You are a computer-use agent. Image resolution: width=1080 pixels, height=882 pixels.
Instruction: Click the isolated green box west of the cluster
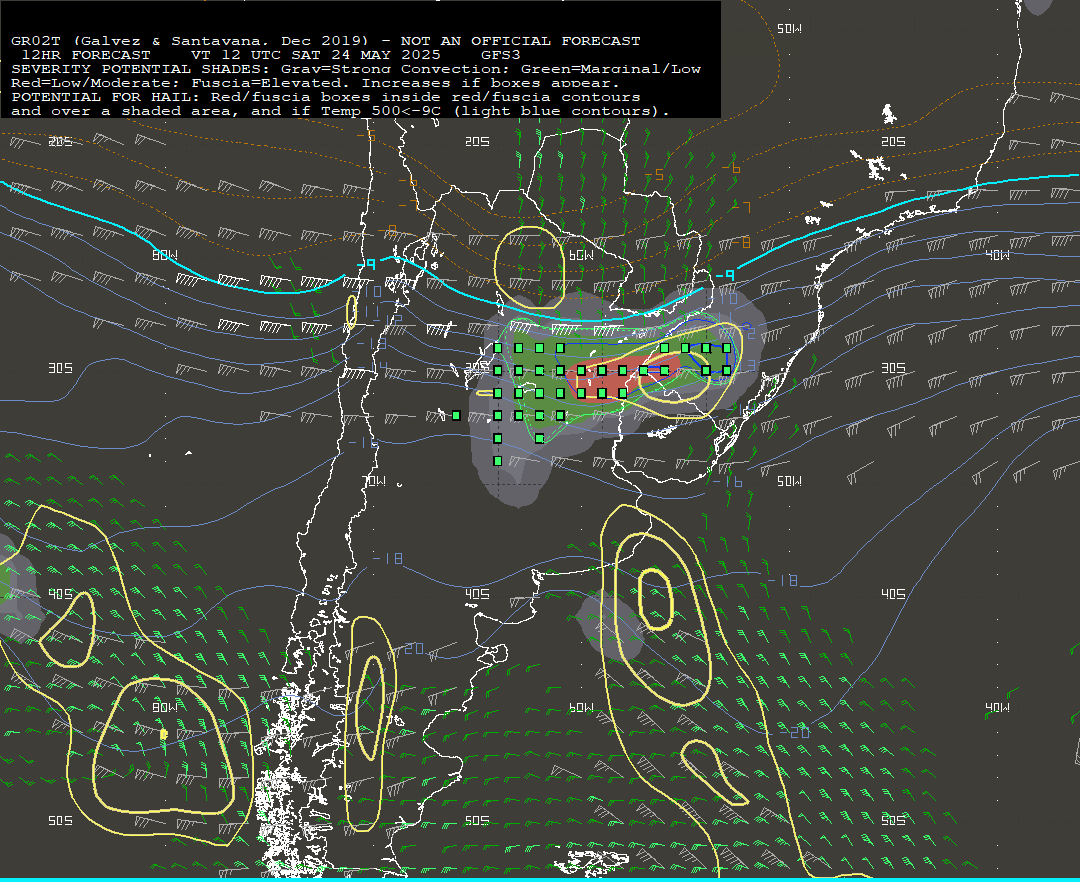[x=456, y=415]
